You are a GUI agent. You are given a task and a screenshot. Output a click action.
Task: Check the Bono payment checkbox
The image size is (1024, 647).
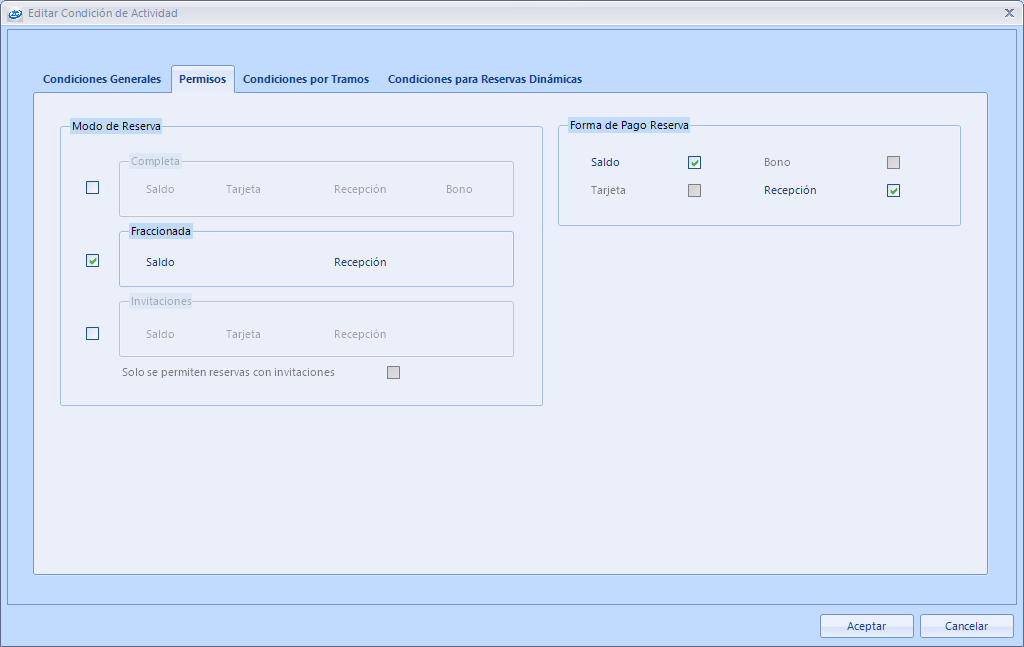pyautogui.click(x=893, y=163)
